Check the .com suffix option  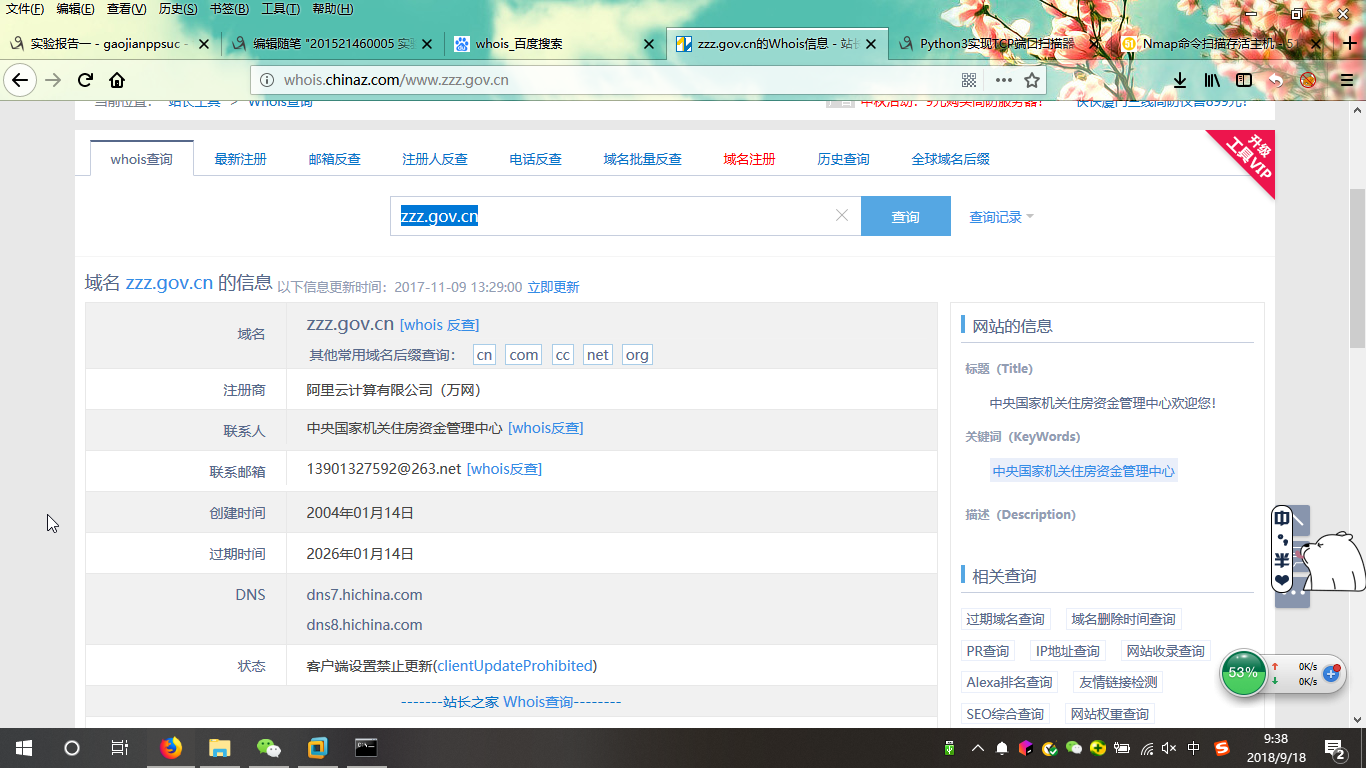(x=523, y=355)
